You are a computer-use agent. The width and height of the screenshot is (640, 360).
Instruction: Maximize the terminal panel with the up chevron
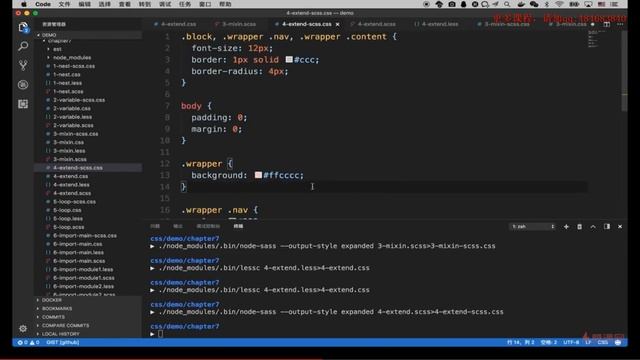point(593,227)
